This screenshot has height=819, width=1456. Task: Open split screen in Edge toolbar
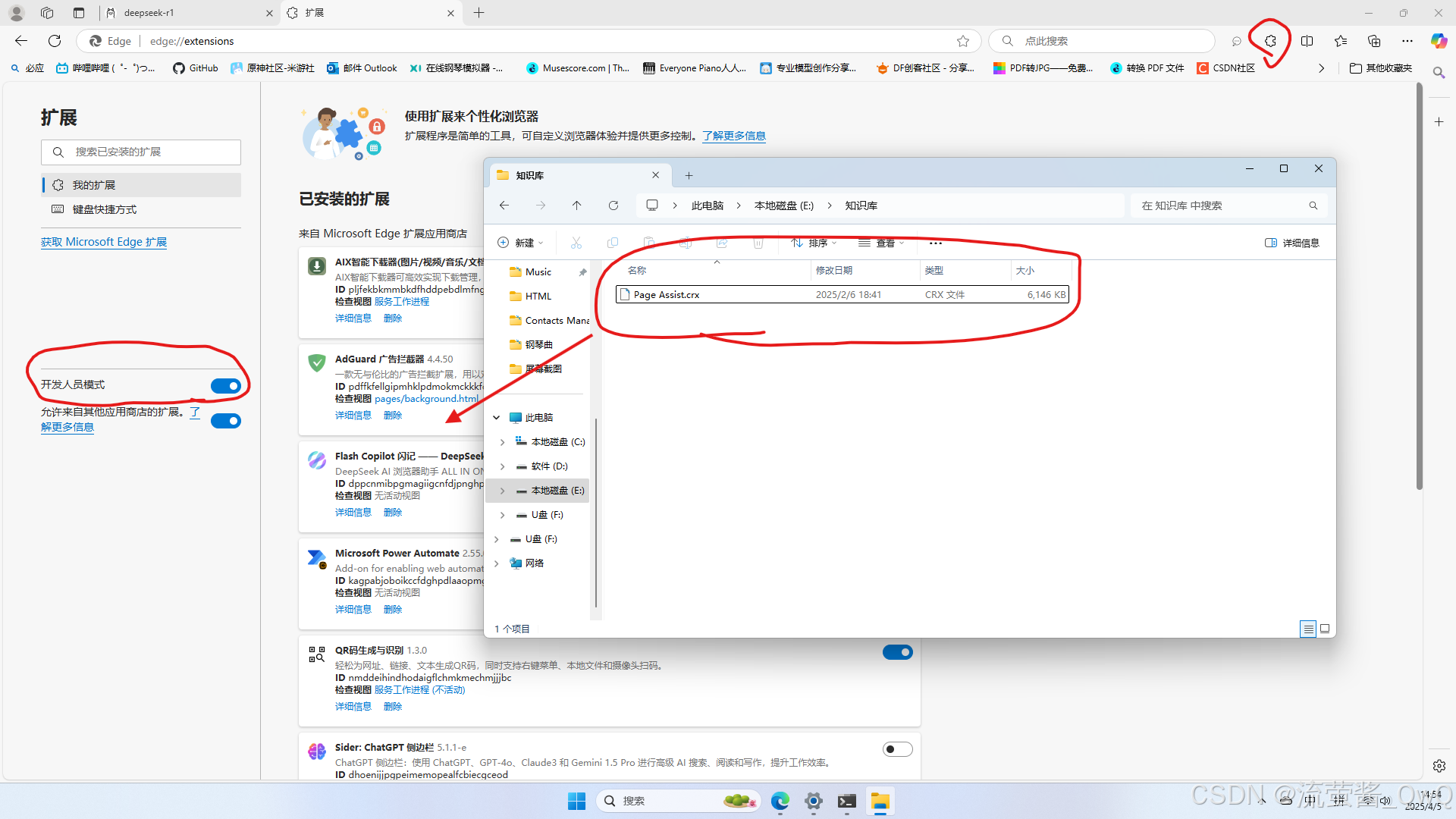pyautogui.click(x=1307, y=41)
